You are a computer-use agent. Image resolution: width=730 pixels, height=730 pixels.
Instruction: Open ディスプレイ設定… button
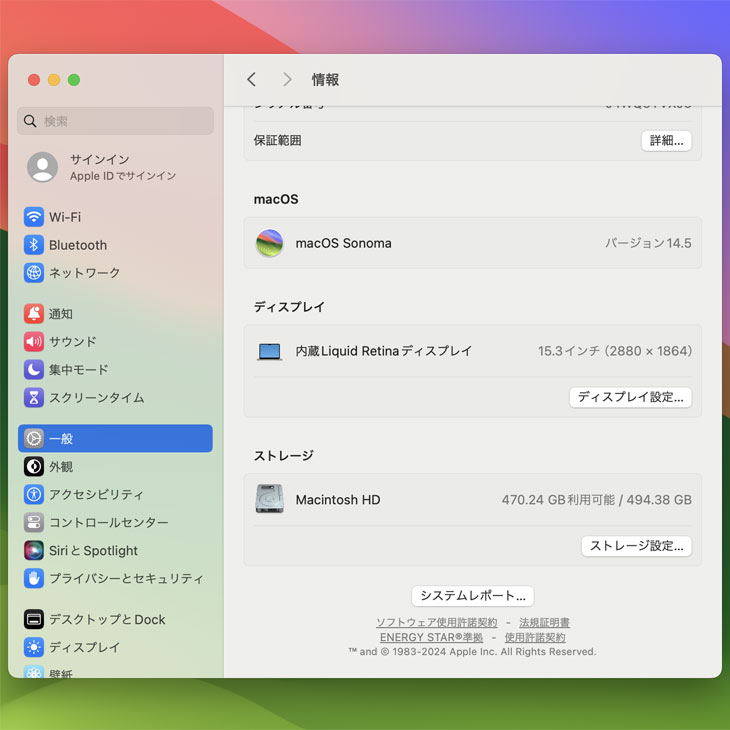(x=630, y=397)
